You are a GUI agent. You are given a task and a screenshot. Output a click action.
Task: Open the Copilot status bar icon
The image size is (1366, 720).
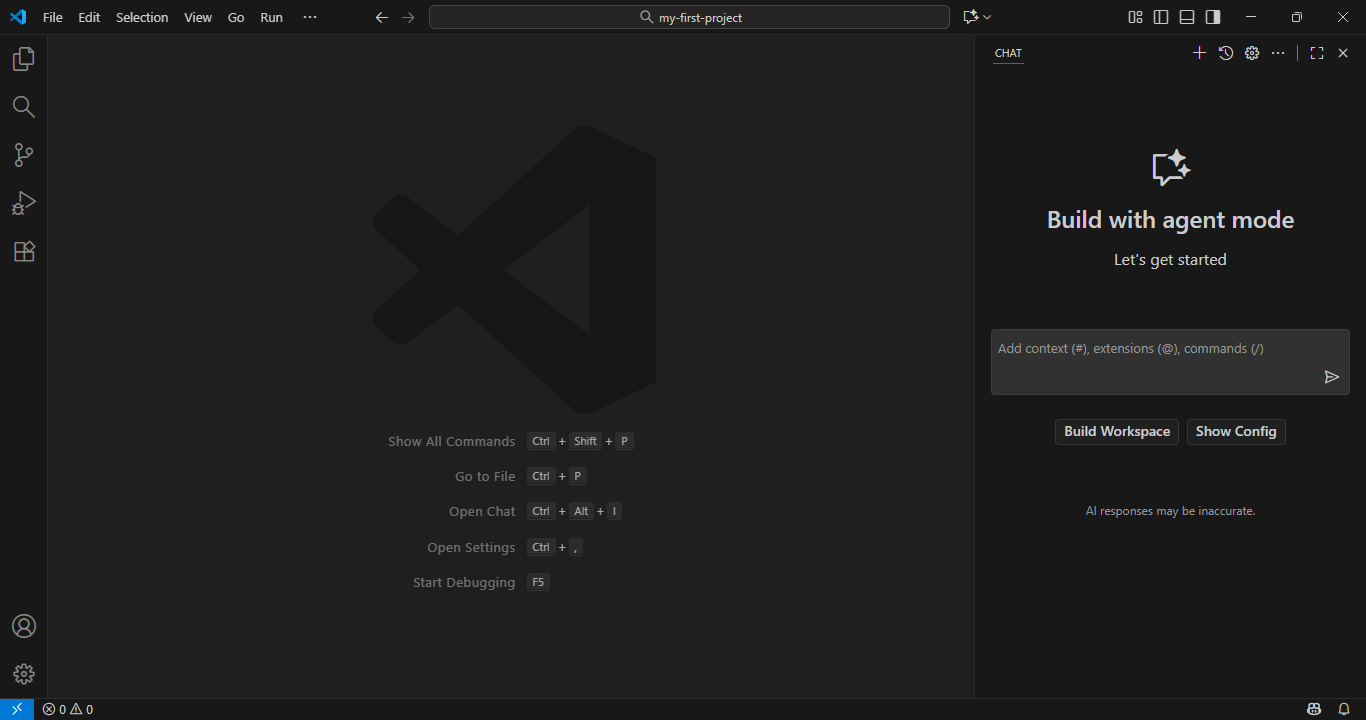1313,708
